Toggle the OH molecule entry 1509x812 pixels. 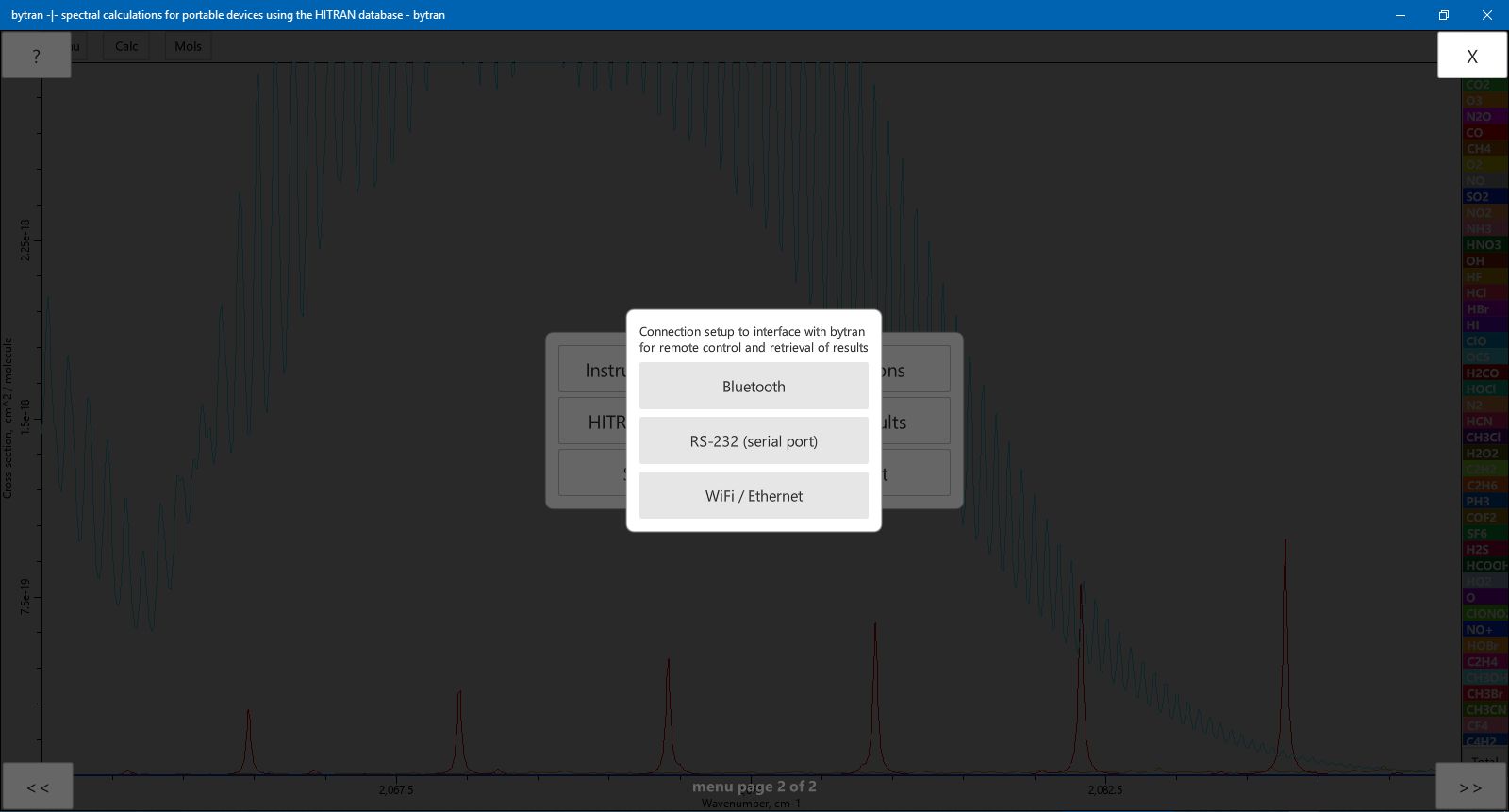tap(1484, 261)
